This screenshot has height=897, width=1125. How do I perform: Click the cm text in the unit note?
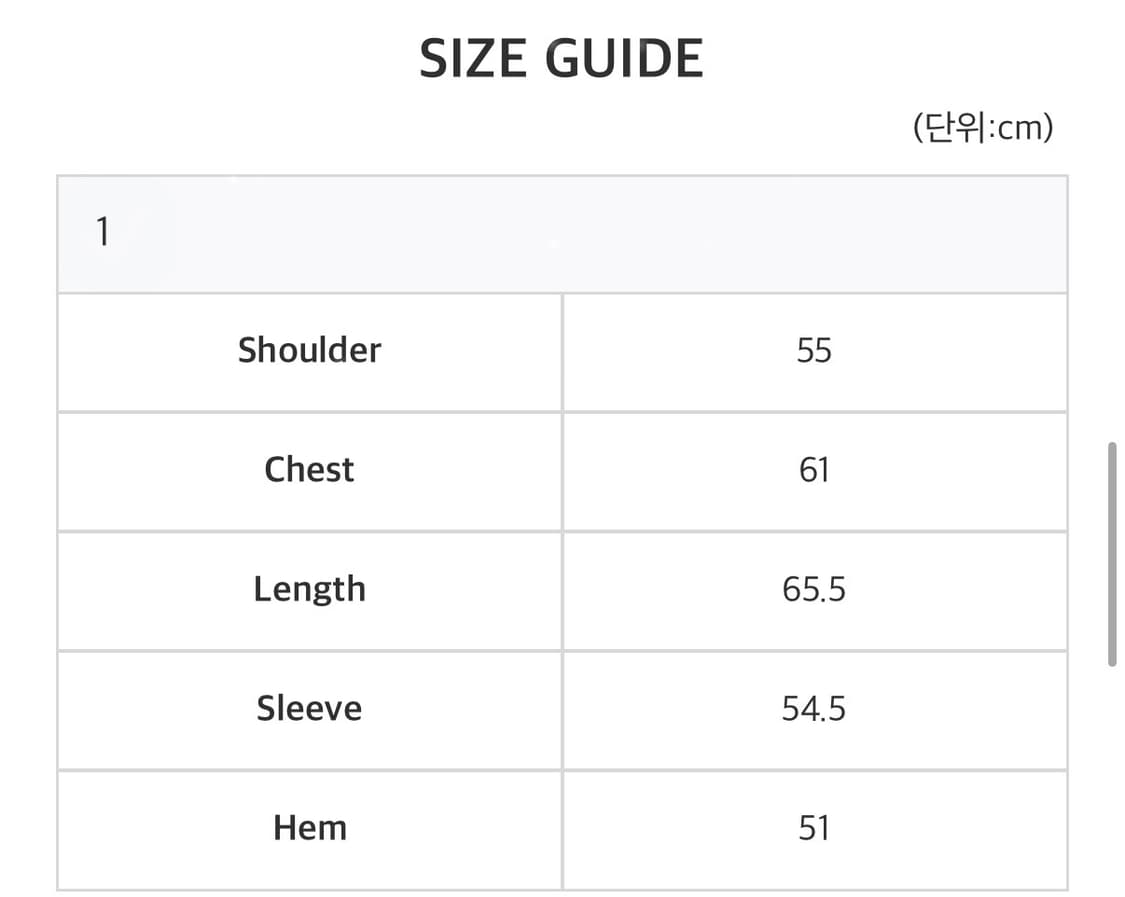pos(1019,128)
